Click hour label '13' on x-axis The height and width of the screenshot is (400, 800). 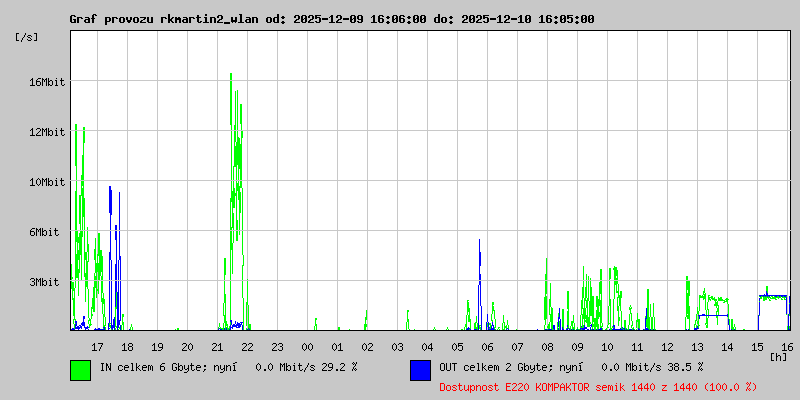697,347
